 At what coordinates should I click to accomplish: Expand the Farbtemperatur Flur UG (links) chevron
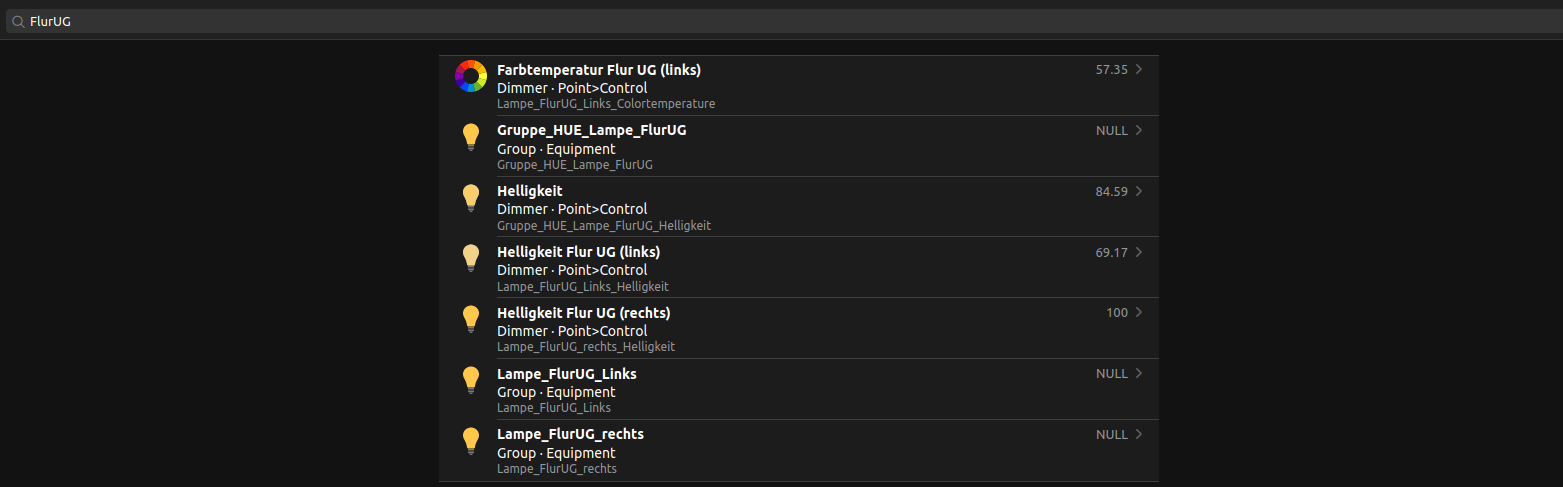point(1139,70)
